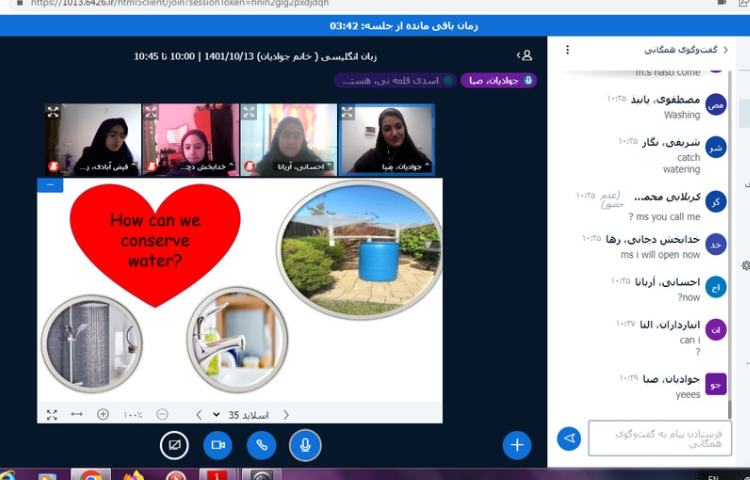Open the slide 35 selector dropdown
This screenshot has width=750, height=480.
243,415
